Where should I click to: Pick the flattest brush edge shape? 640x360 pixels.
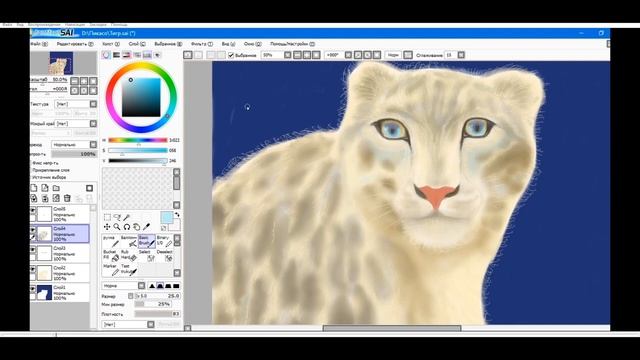[x=176, y=286]
